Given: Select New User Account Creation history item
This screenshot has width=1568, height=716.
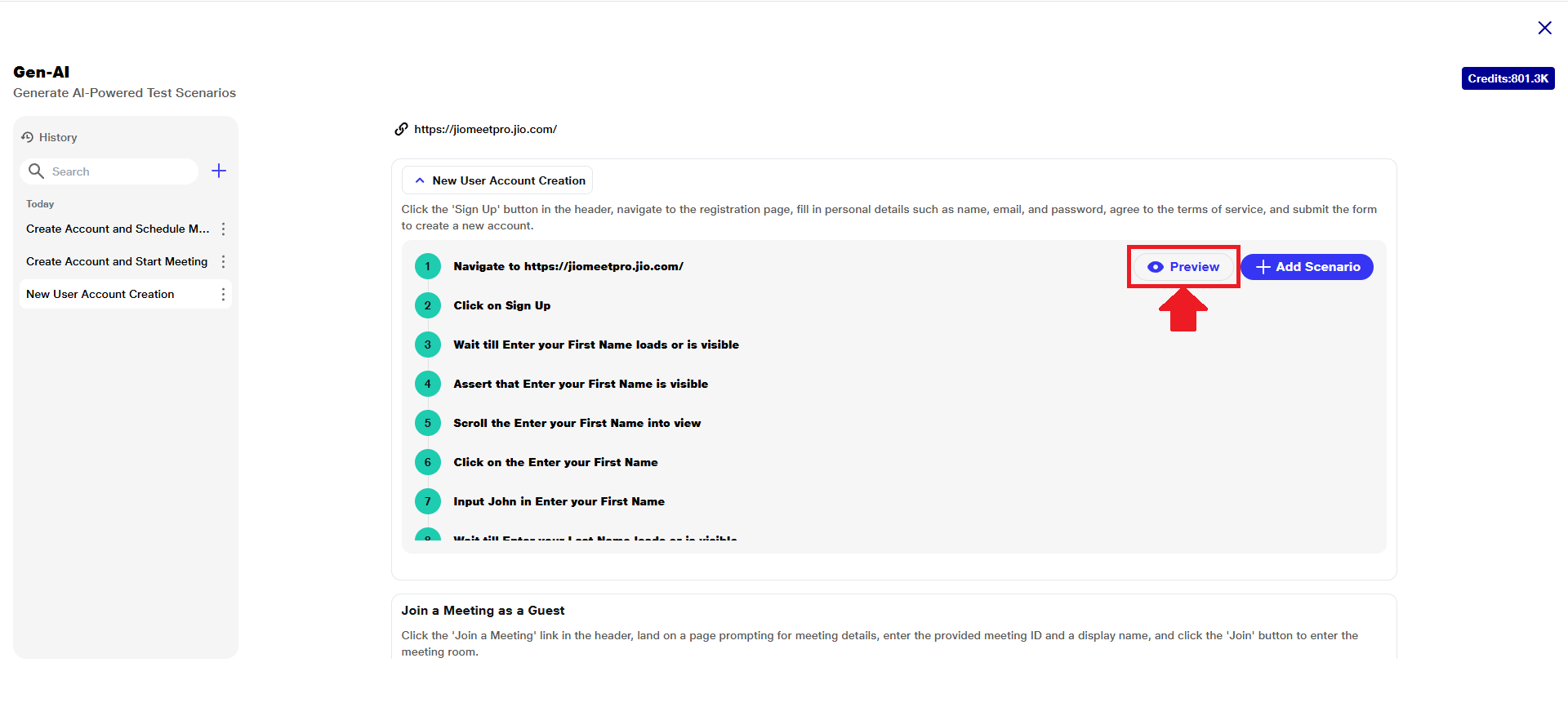Looking at the screenshot, I should tap(100, 295).
